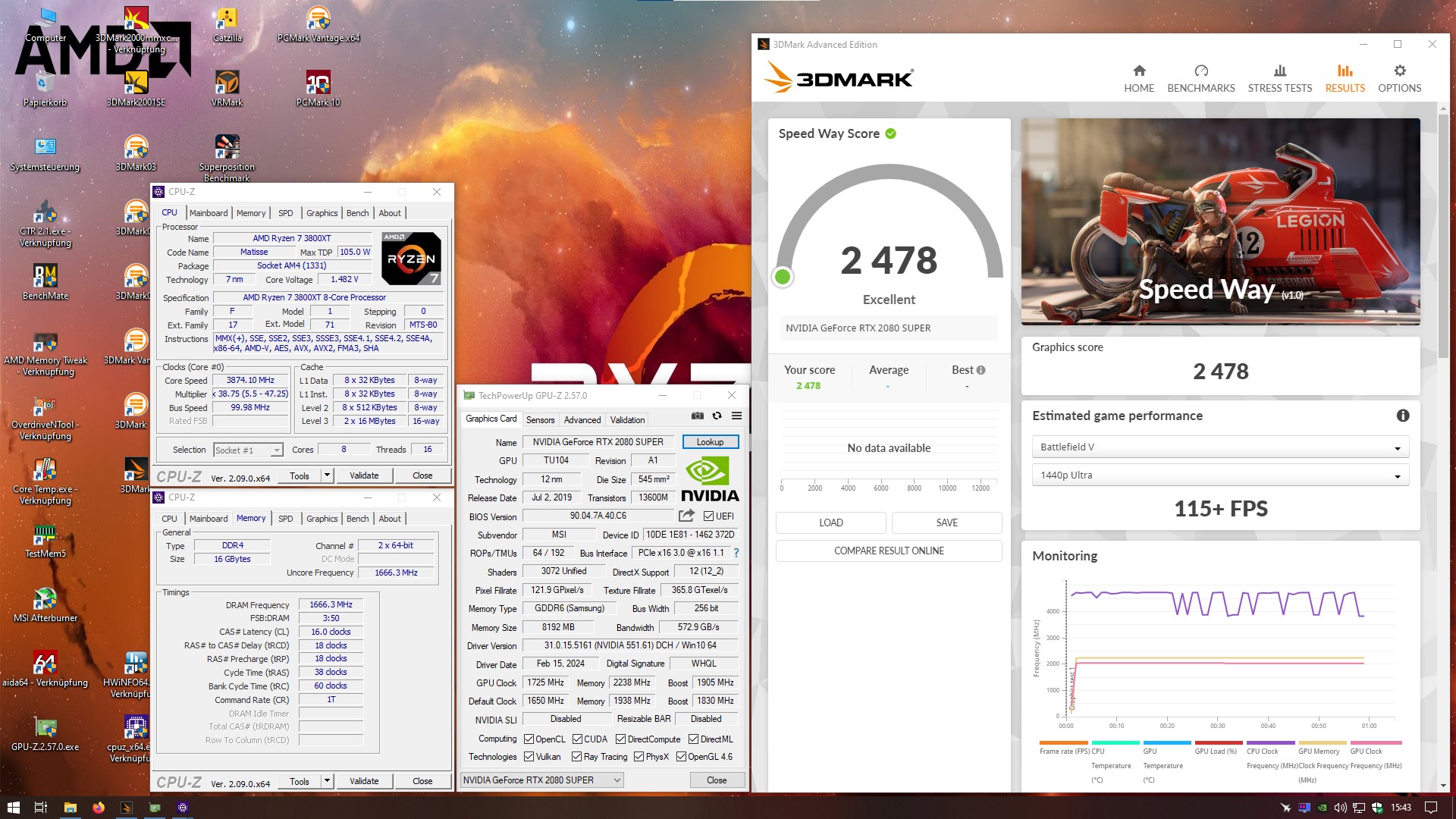Expand Tools arrow in lower CPU-Z window
The height and width of the screenshot is (819, 1456).
327,781
